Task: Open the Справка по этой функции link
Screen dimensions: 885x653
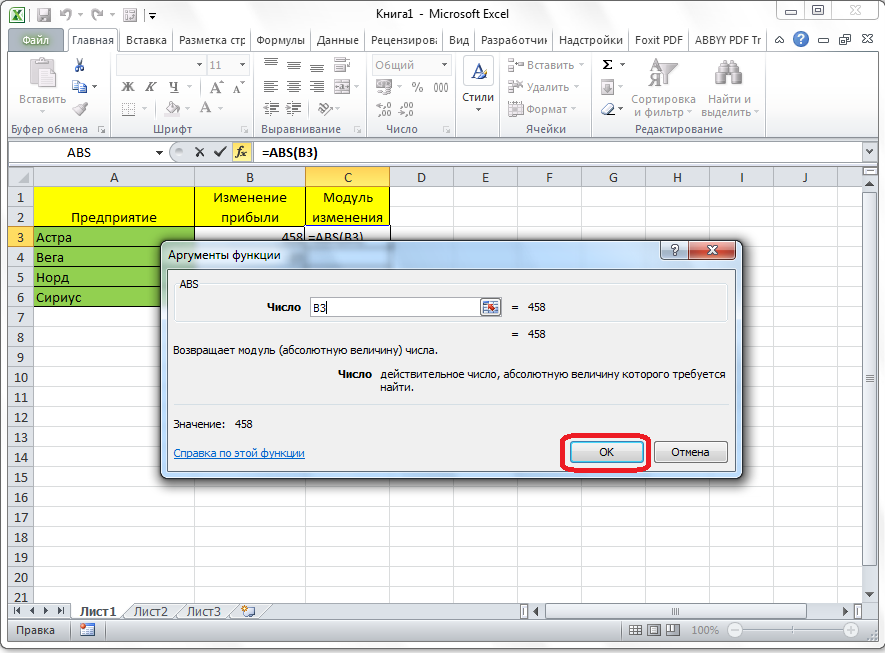Action: point(239,453)
